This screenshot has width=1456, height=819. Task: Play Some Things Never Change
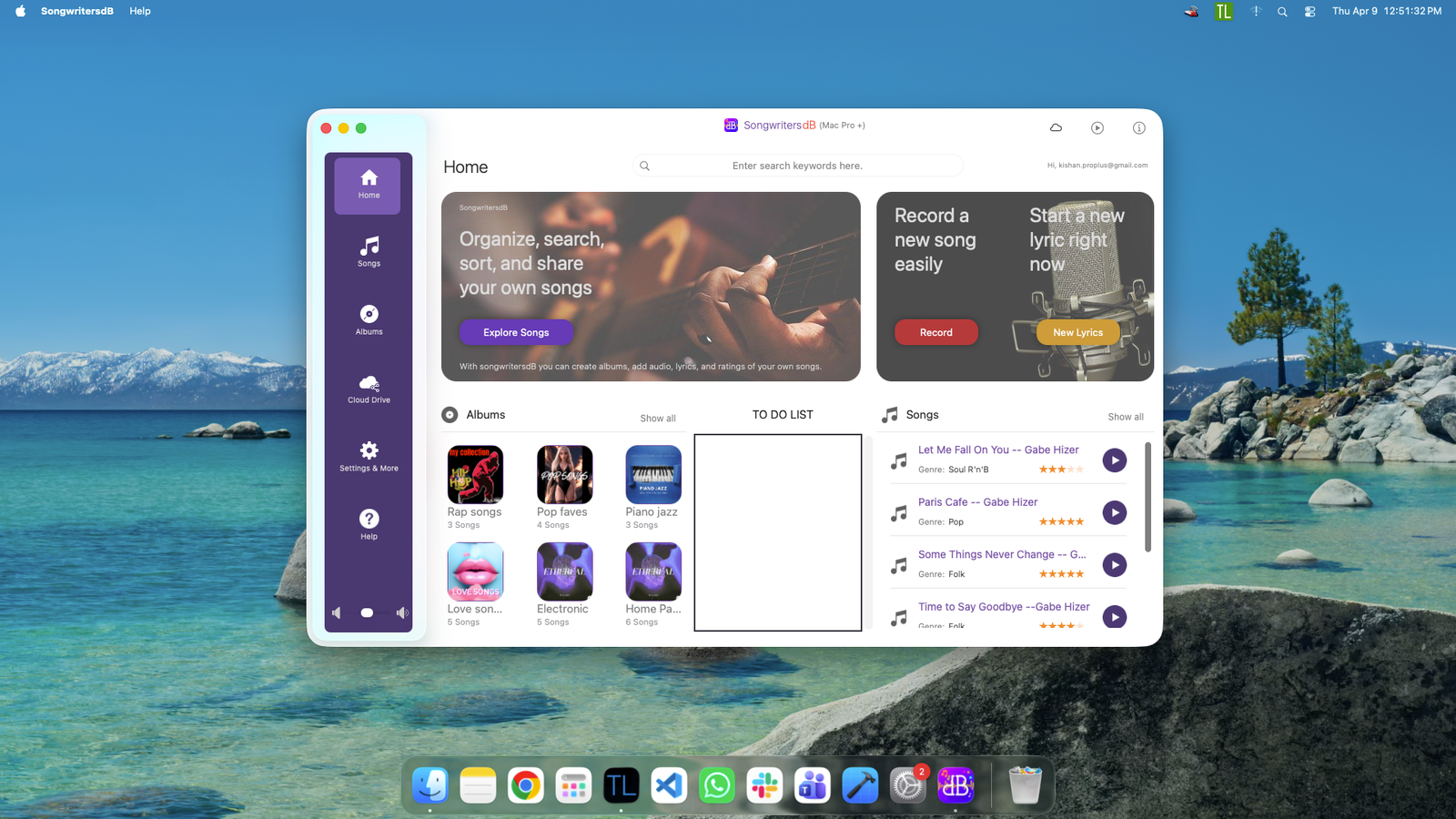tap(1115, 565)
